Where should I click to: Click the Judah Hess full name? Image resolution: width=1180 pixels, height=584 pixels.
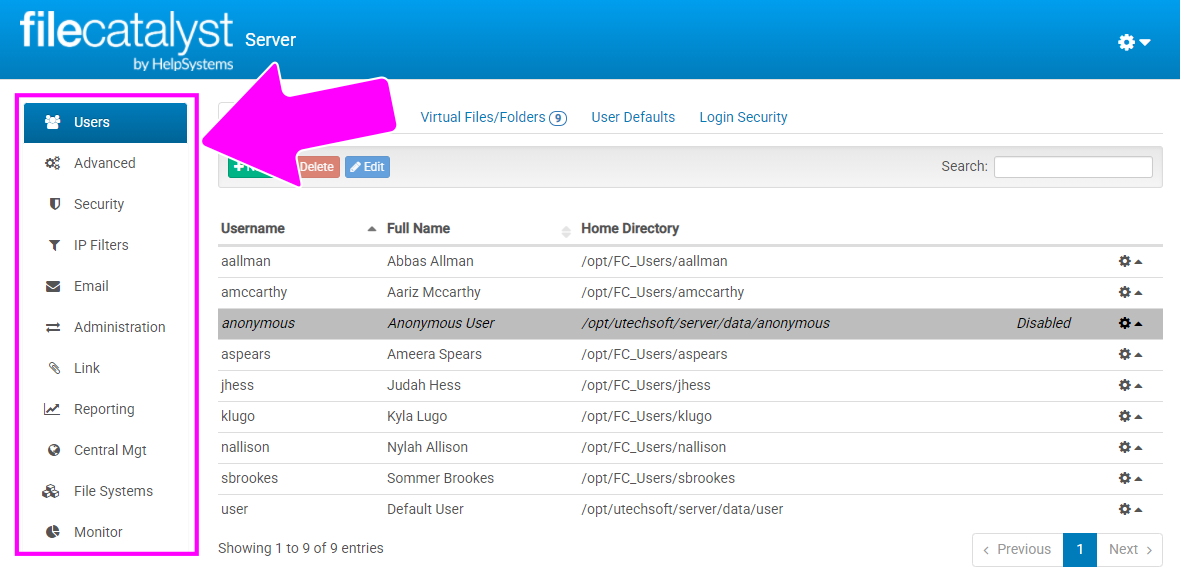pyautogui.click(x=424, y=385)
